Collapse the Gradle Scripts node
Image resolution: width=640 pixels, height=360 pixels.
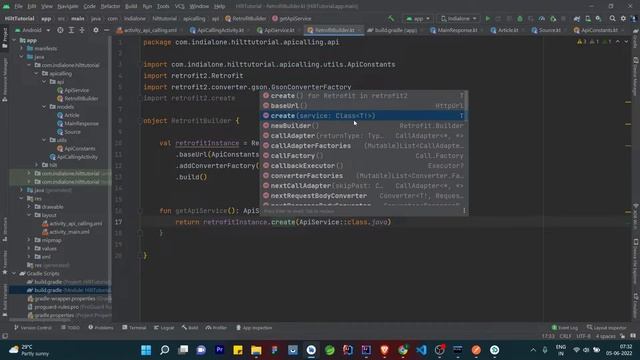click(15, 273)
